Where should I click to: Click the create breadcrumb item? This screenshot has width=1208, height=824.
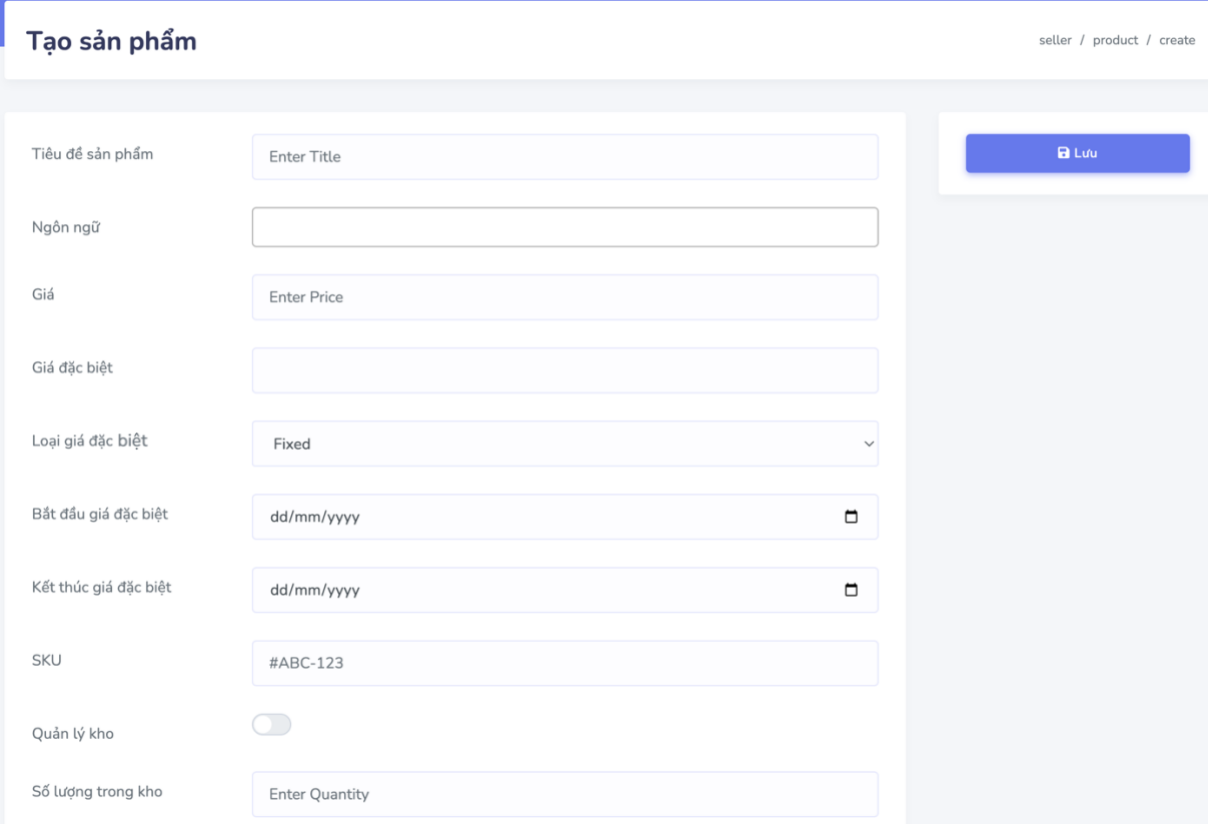click(1177, 41)
